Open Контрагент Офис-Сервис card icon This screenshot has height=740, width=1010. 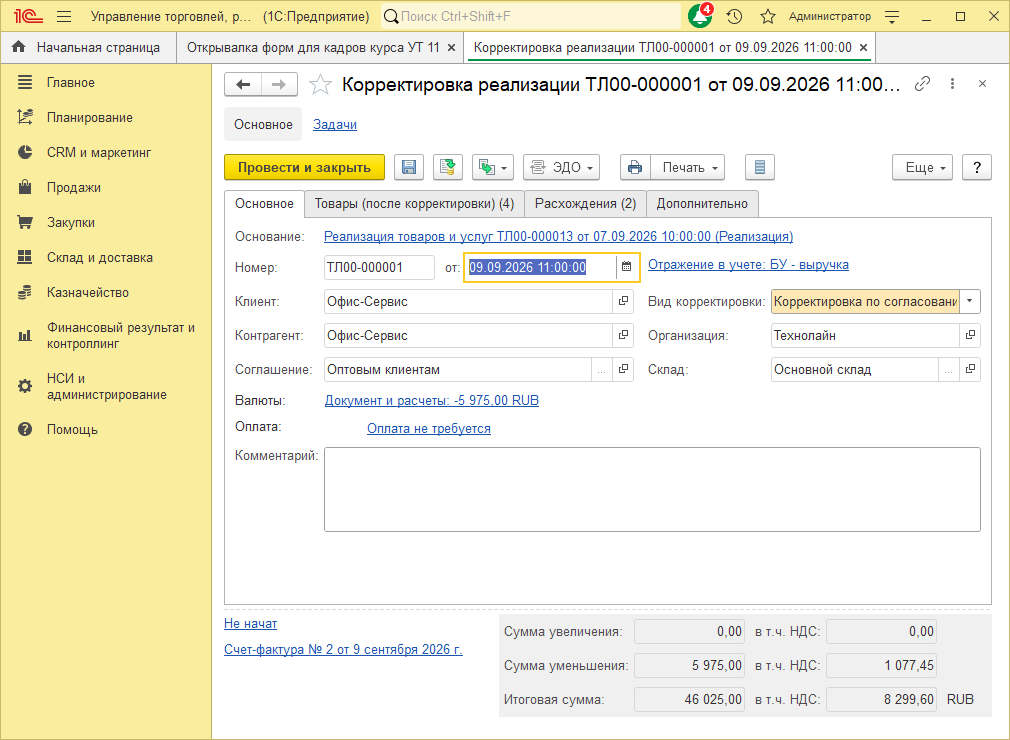point(623,335)
